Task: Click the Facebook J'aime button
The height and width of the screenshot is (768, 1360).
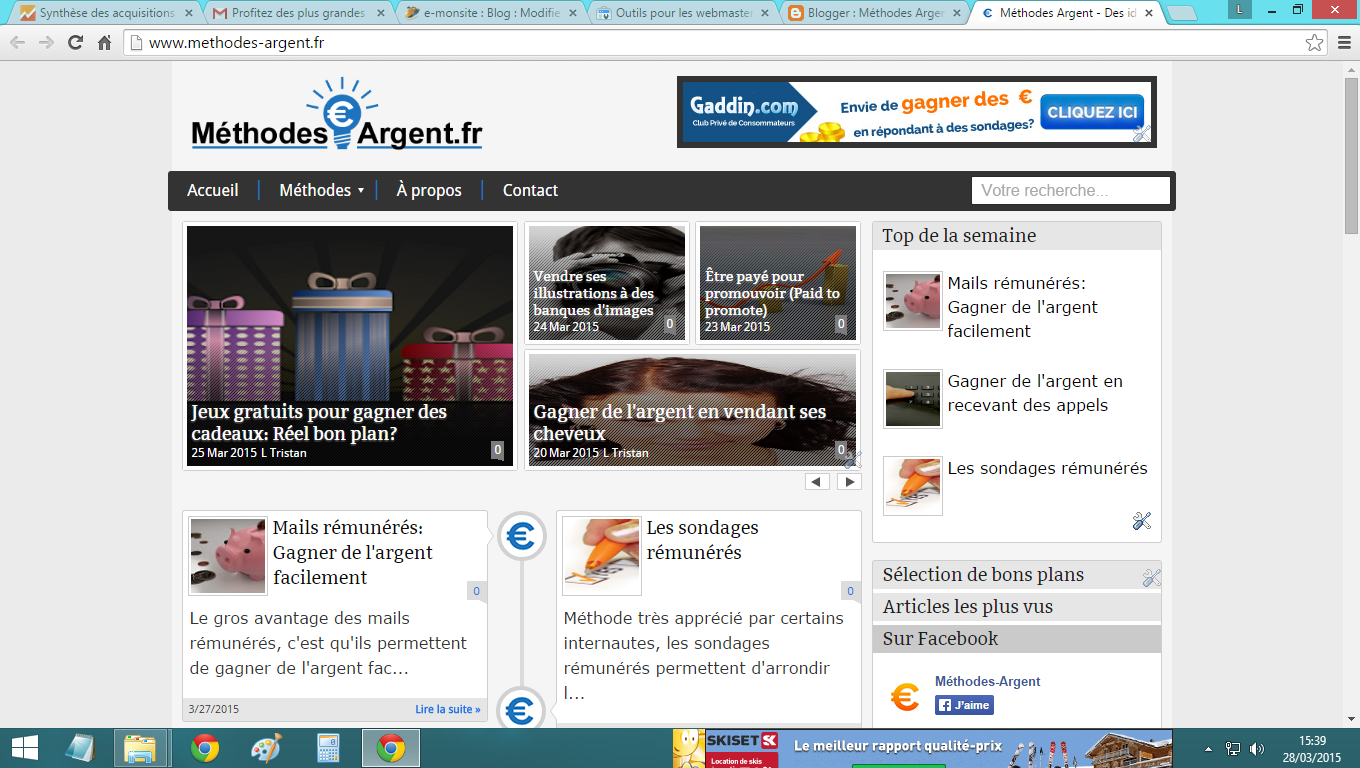Action: coord(964,705)
